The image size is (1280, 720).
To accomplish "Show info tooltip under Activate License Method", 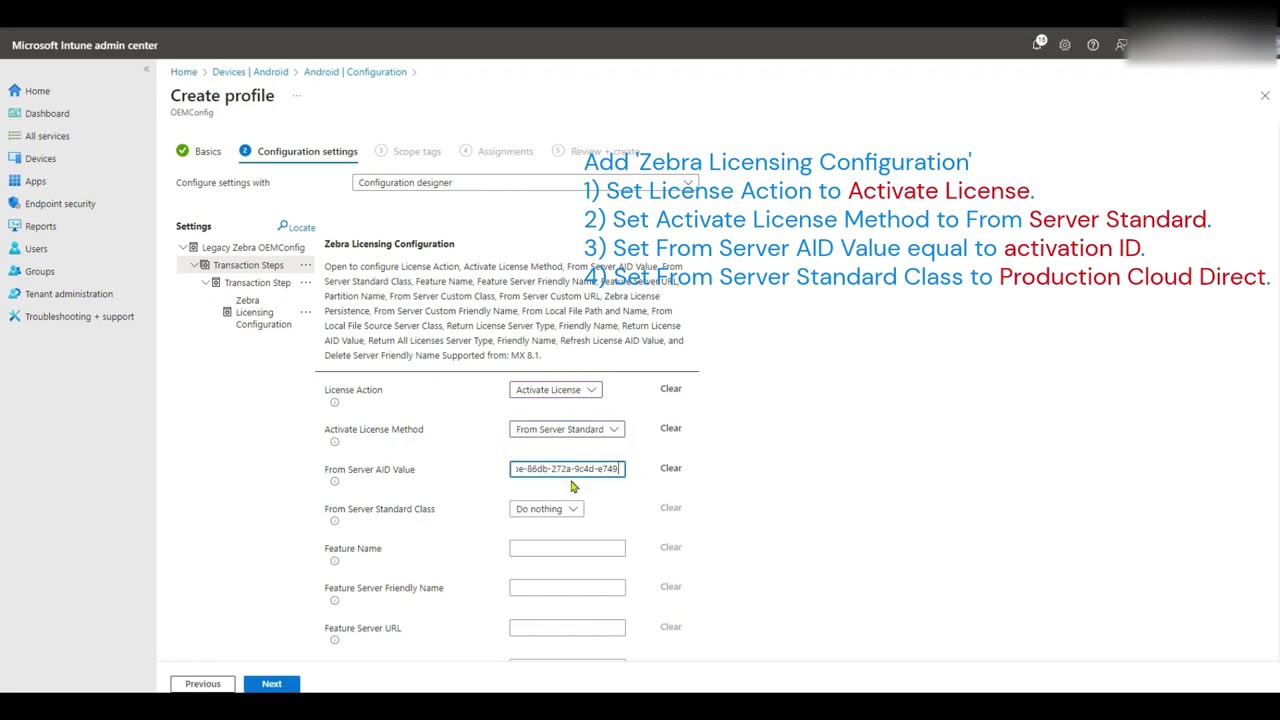I will tap(335, 442).
